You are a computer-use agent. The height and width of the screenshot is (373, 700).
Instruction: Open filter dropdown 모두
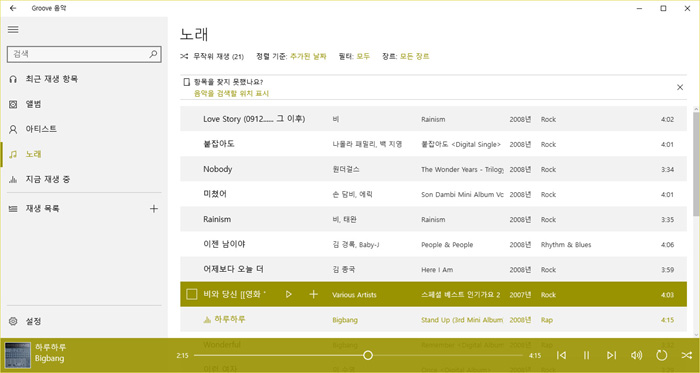(363, 56)
